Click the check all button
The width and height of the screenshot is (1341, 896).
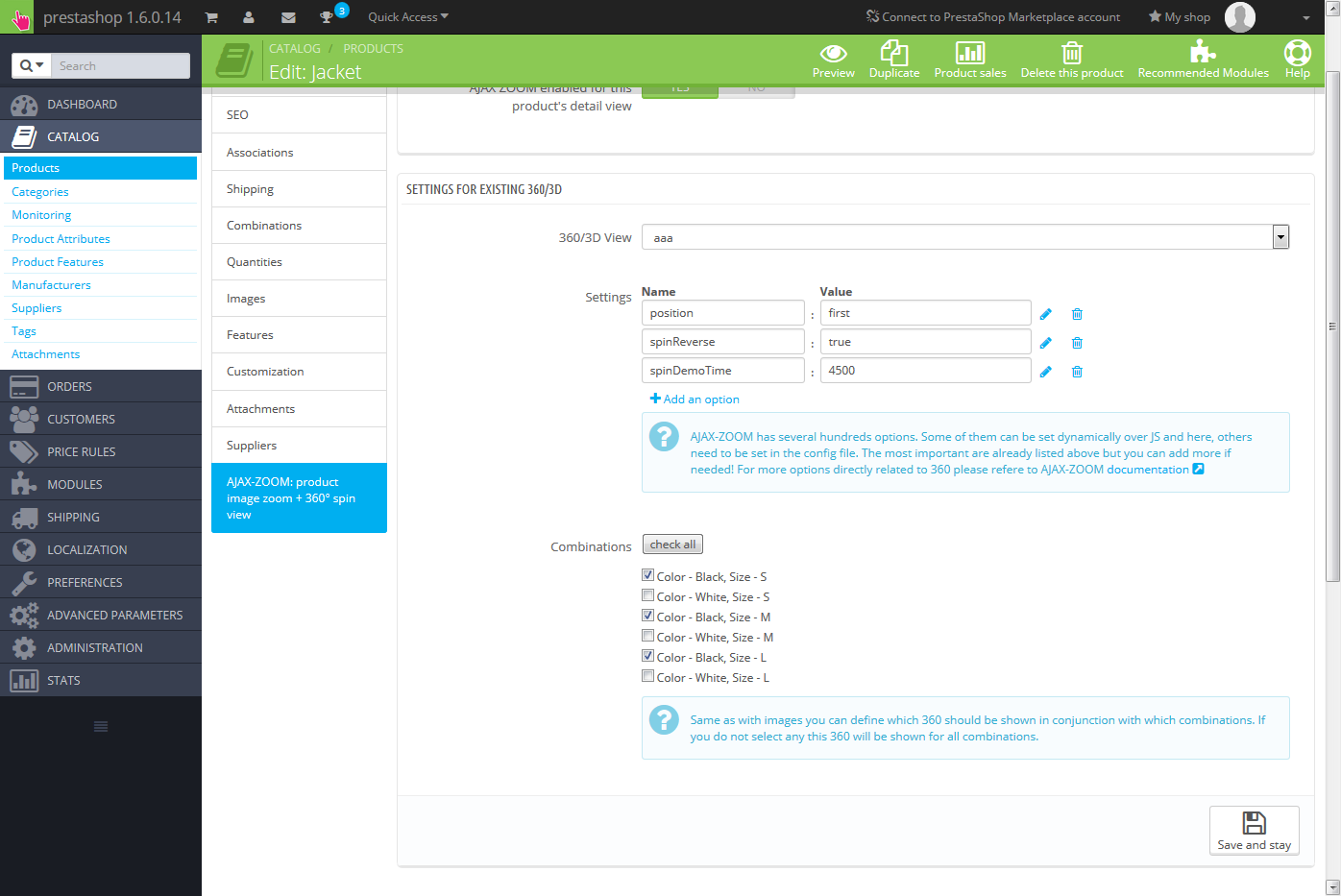(x=672, y=545)
